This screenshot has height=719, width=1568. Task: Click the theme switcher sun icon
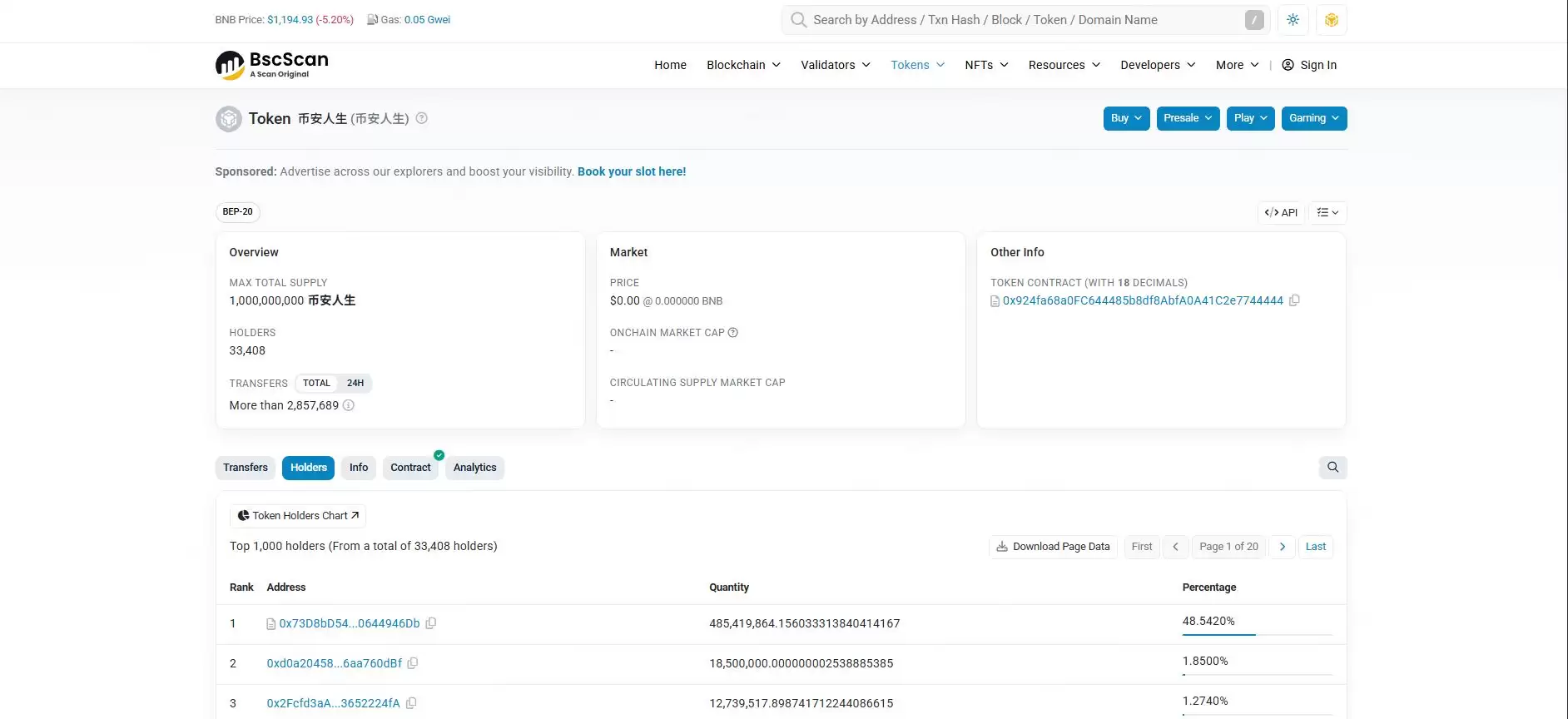[x=1293, y=20]
